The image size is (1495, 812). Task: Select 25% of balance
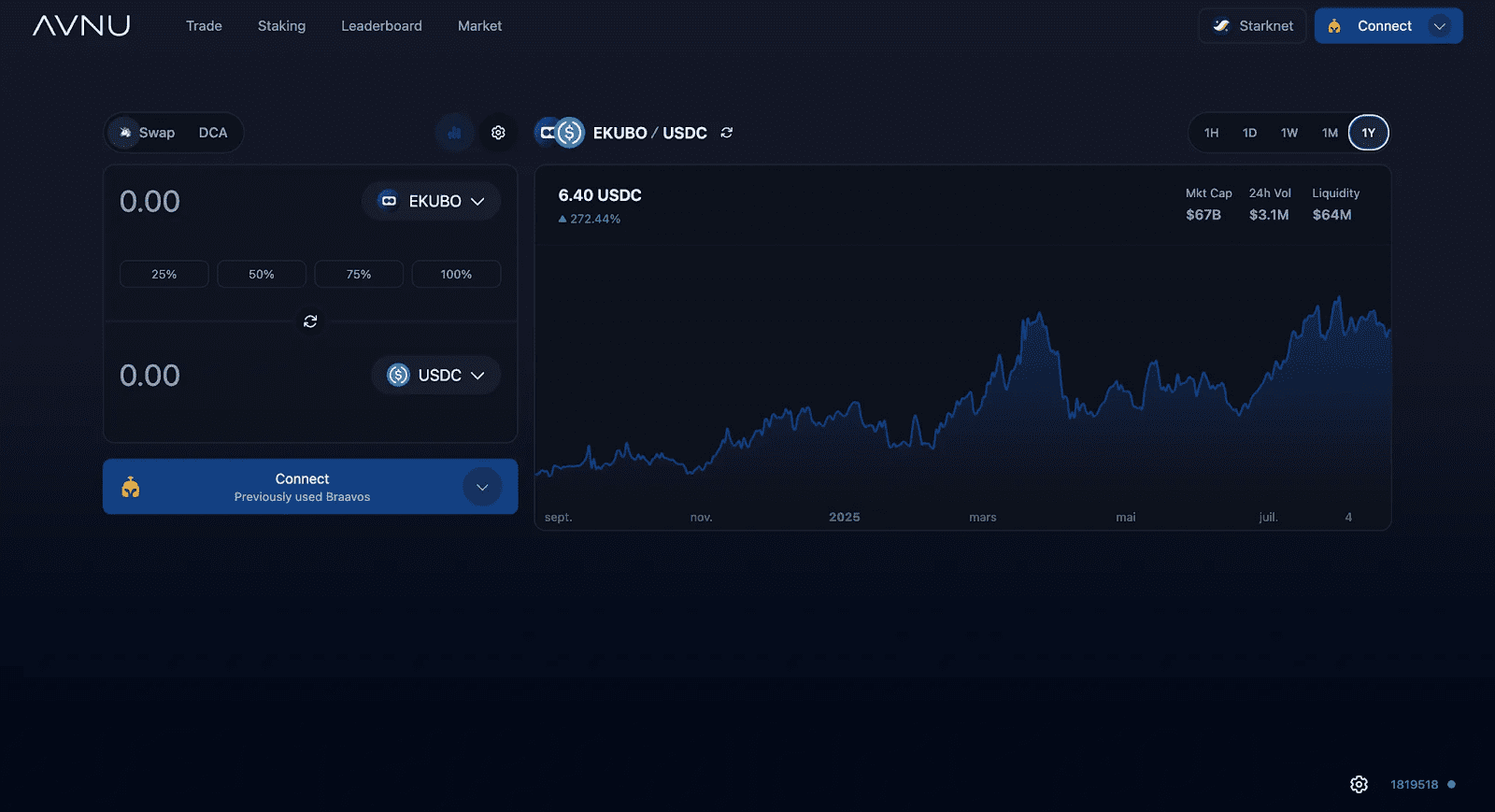point(164,274)
